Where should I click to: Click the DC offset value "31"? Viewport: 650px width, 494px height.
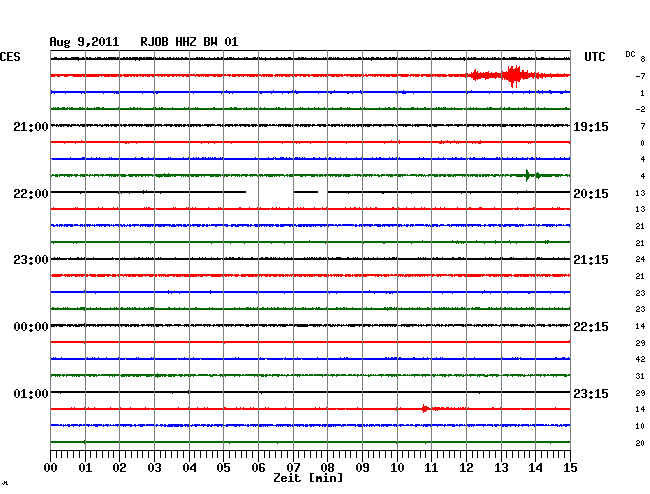[640, 376]
